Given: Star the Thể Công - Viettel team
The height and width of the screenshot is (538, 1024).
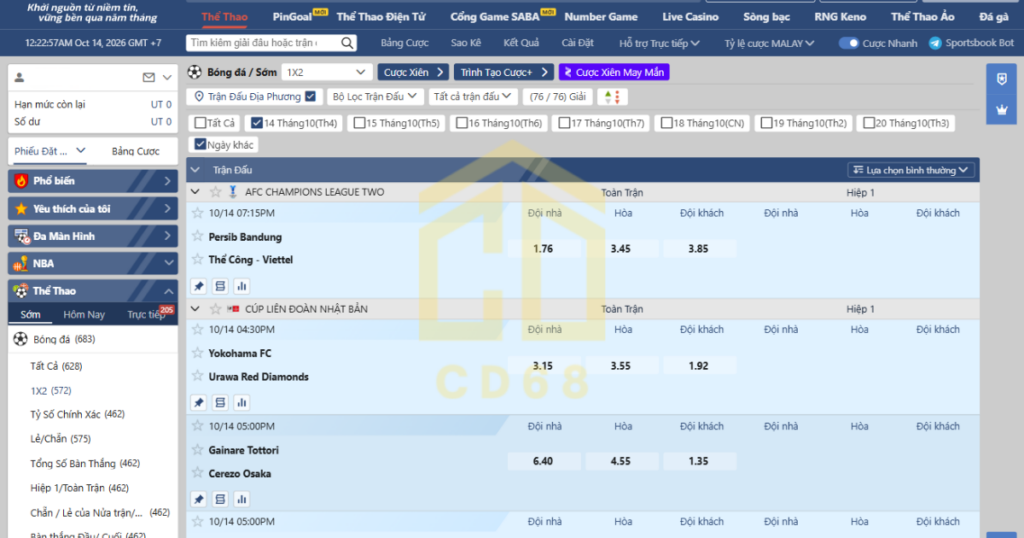Looking at the screenshot, I should point(198,259).
